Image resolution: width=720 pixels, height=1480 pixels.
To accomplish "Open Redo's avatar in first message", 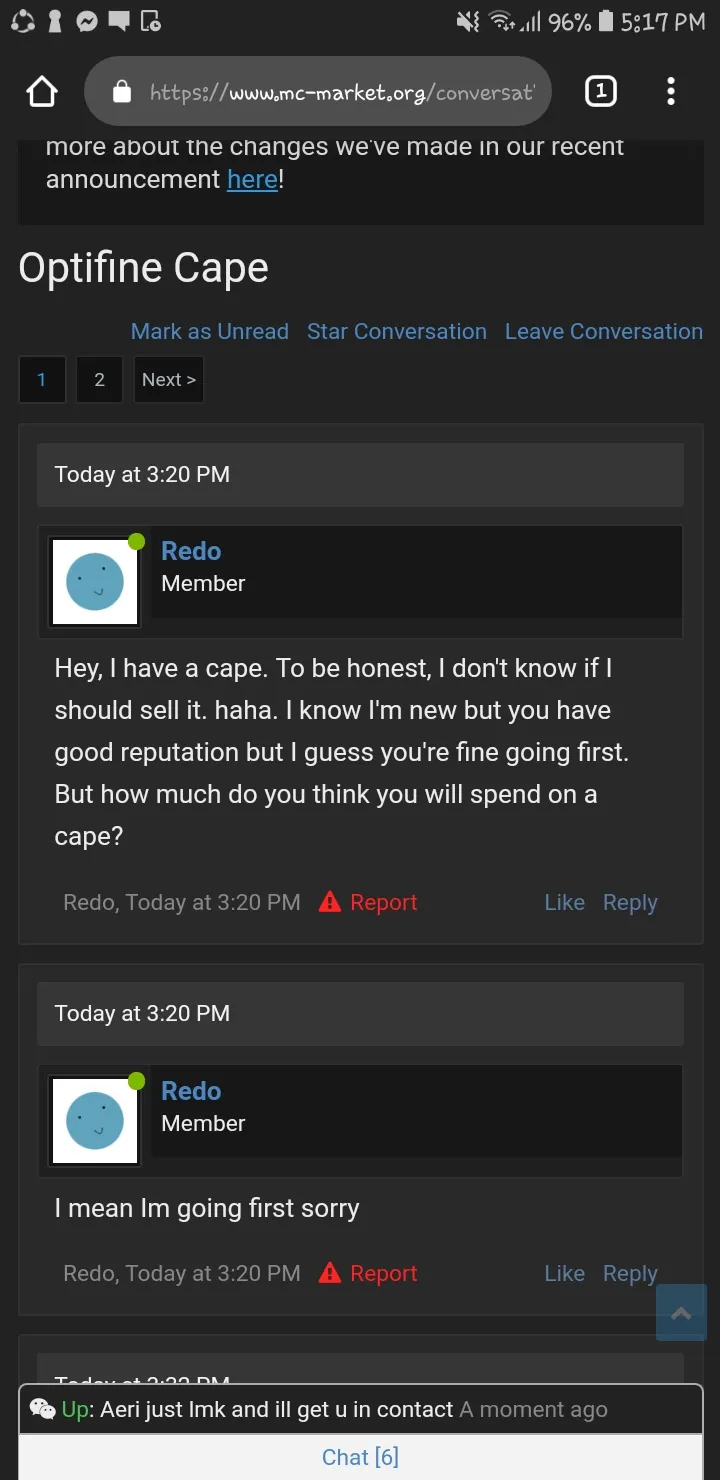I will tap(95, 582).
